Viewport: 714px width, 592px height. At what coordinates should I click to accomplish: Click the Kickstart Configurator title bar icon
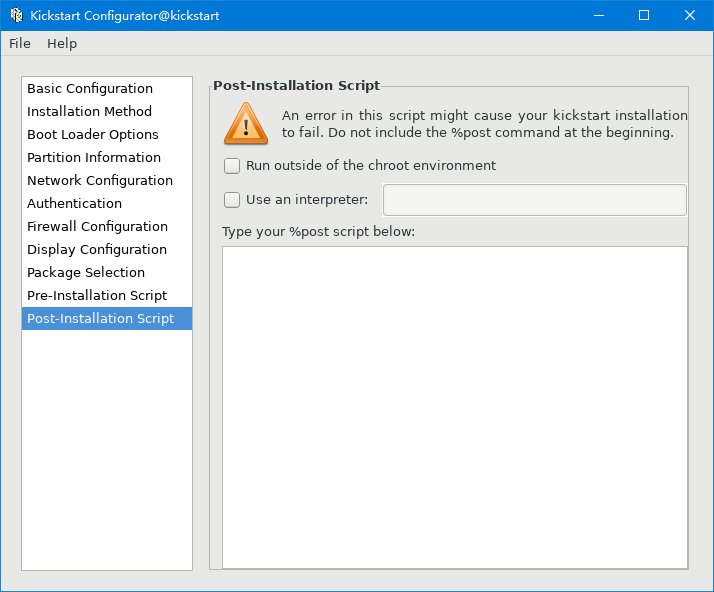(x=16, y=15)
